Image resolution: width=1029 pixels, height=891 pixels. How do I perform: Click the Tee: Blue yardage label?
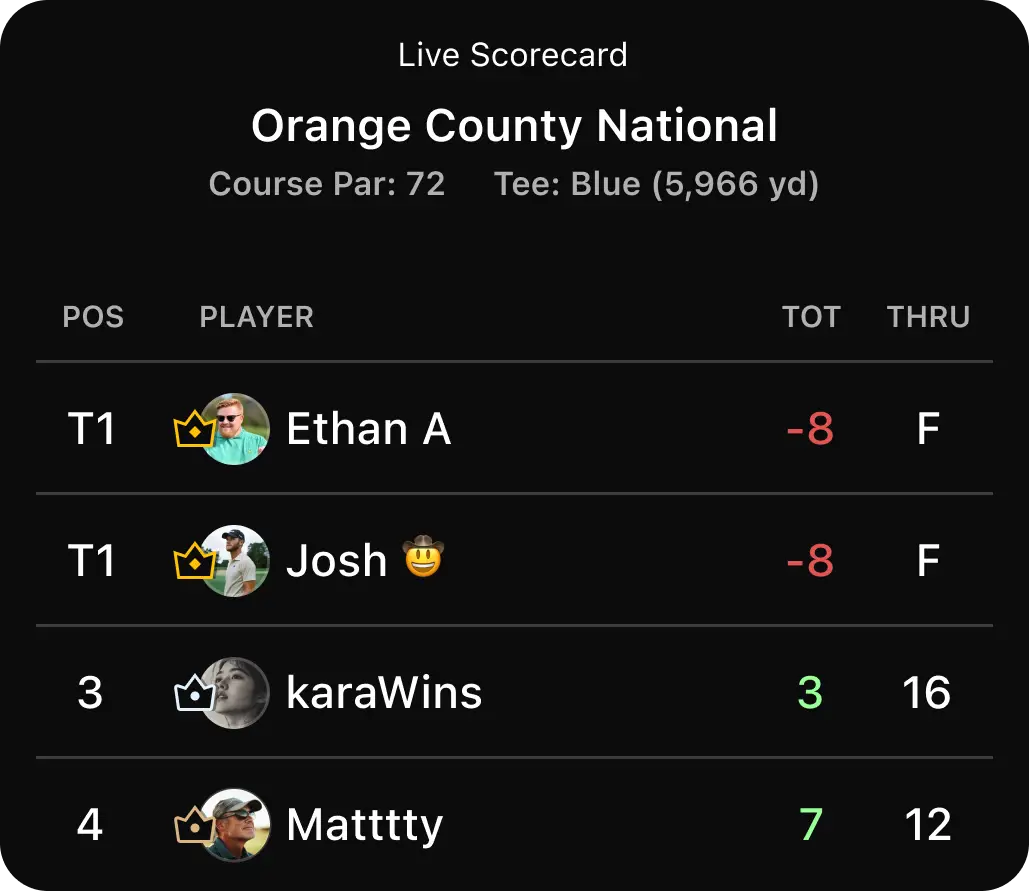click(656, 184)
